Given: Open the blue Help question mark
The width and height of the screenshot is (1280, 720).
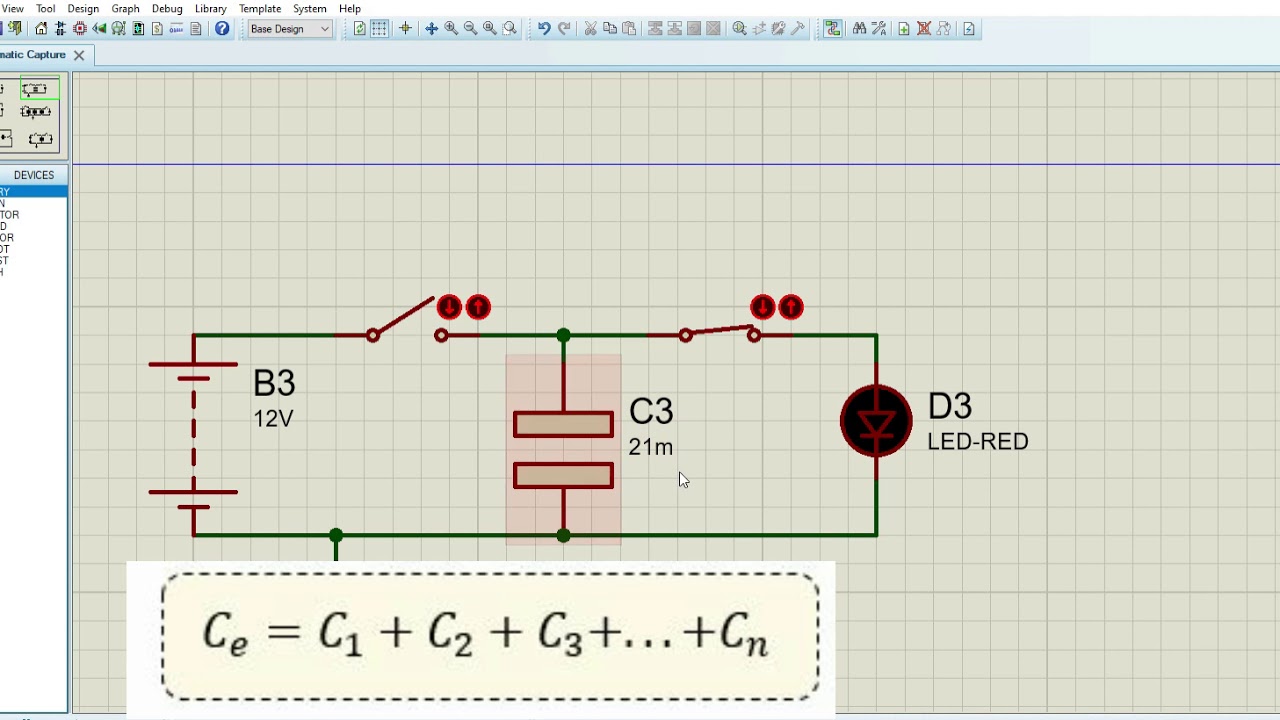Looking at the screenshot, I should click(x=222, y=29).
